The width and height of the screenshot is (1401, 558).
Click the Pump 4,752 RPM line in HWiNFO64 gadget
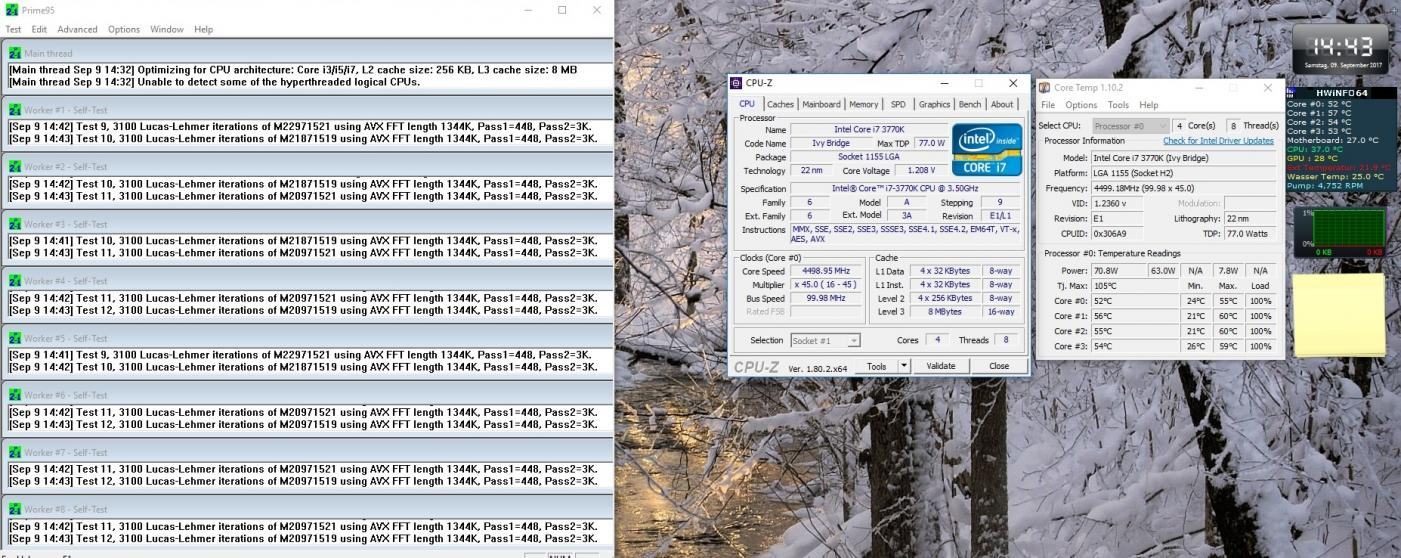[x=1324, y=185]
